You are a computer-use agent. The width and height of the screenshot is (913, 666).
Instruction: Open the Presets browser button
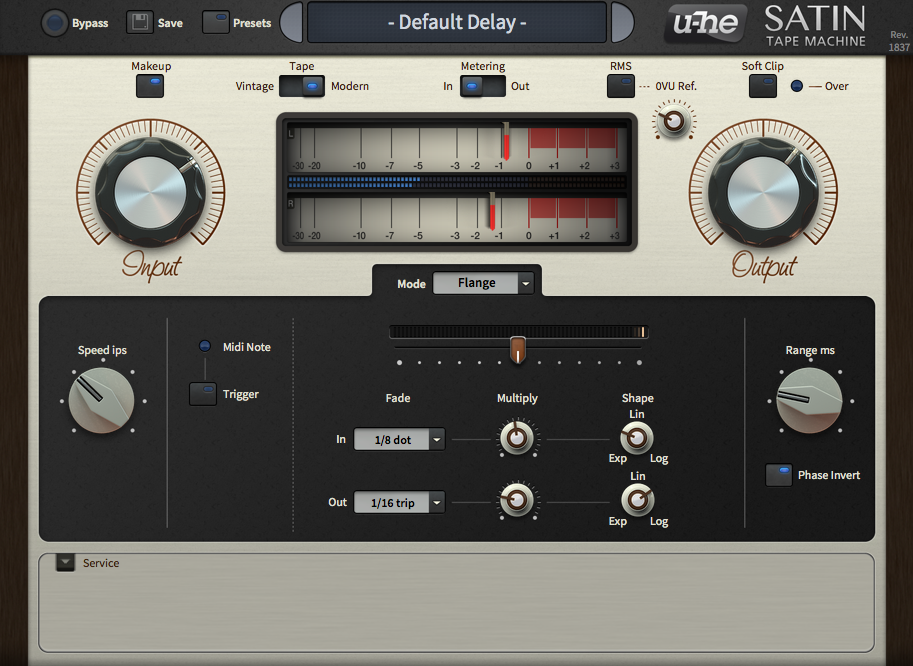coord(215,23)
